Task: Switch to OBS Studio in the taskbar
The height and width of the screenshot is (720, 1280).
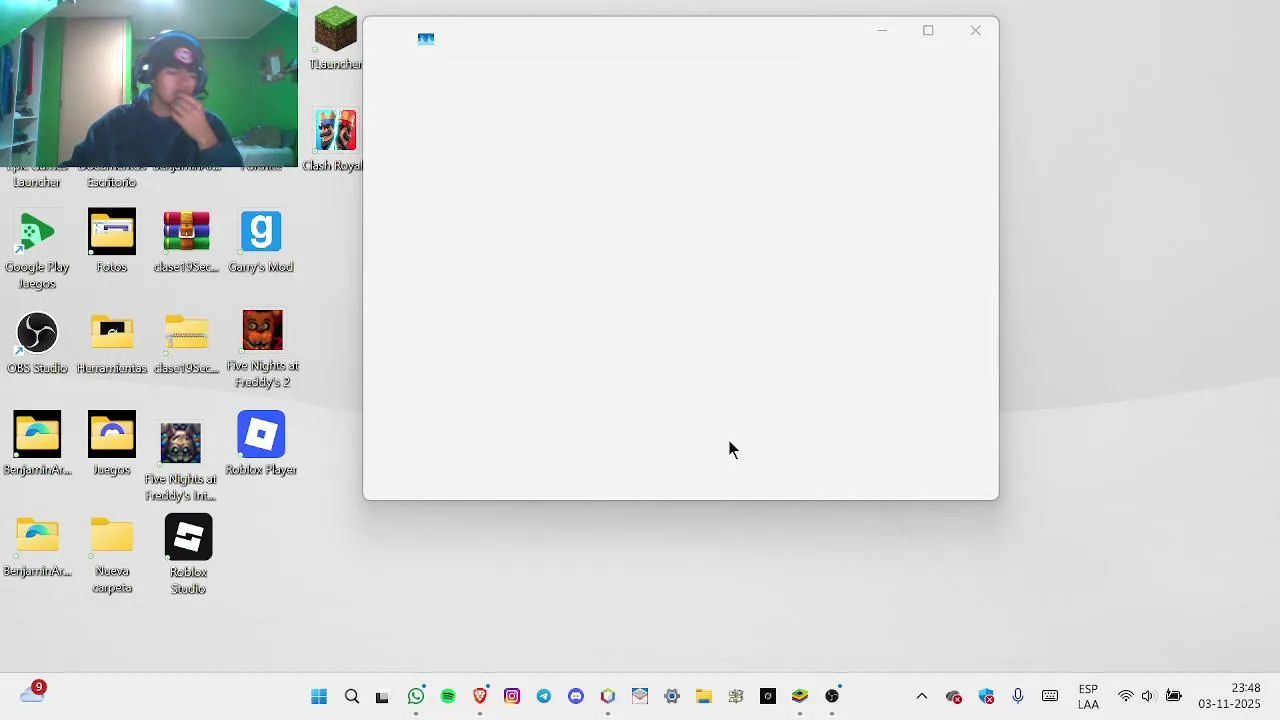Action: [x=832, y=697]
